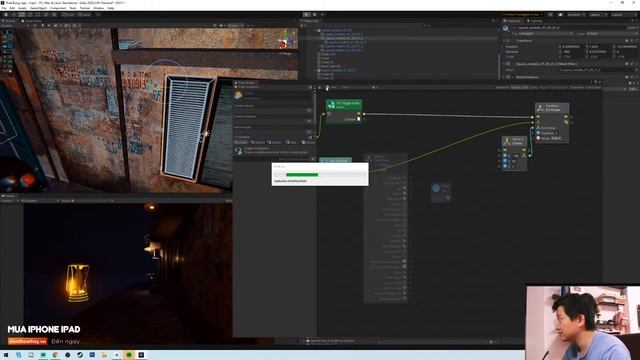Select the combined Transform tool
This screenshot has width=640, height=360.
pos(47,15)
